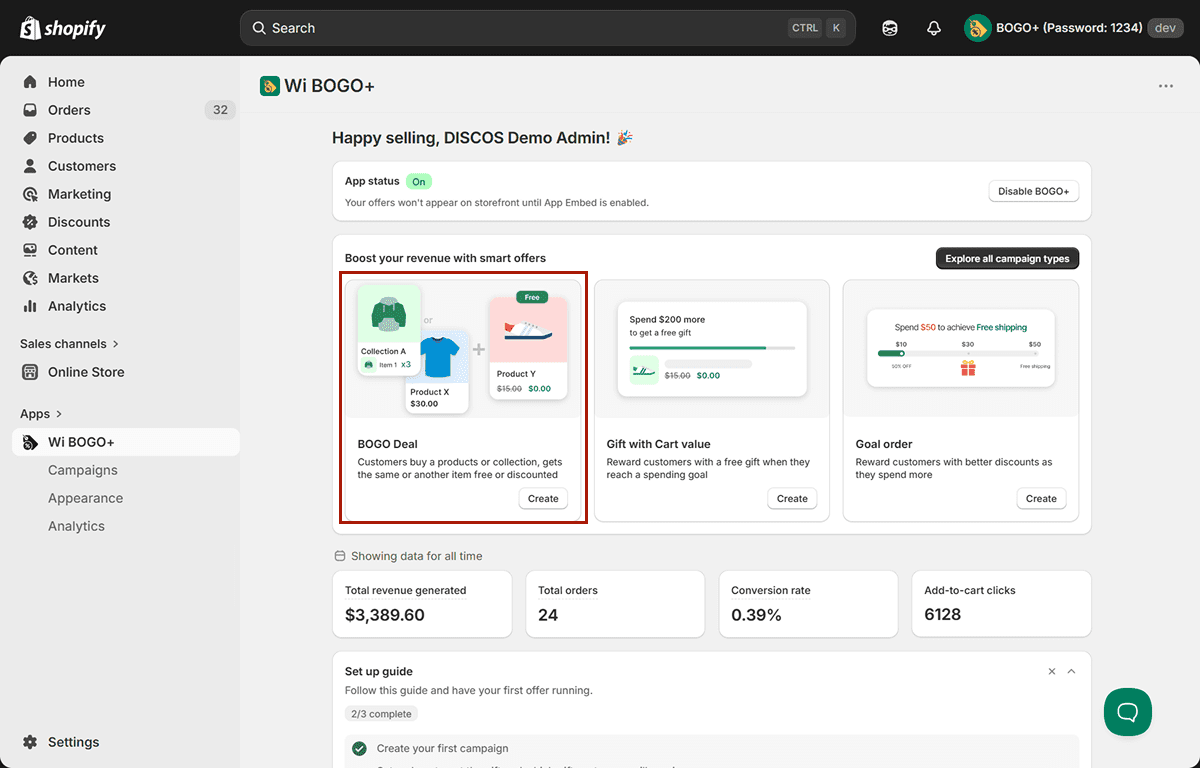
Task: Click the App status On badge
Action: click(419, 181)
